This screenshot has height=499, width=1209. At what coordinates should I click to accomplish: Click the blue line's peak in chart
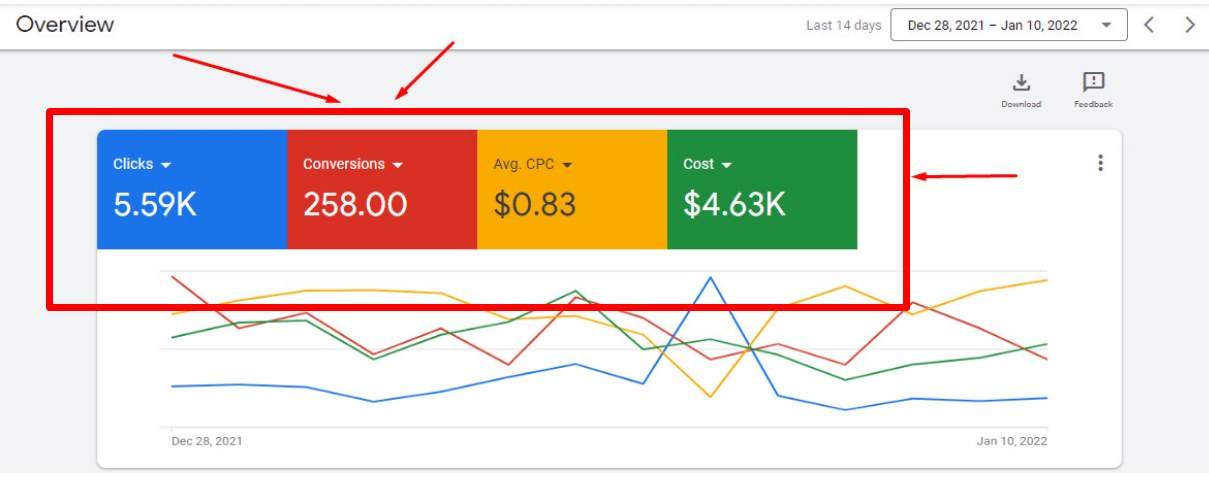(x=710, y=277)
